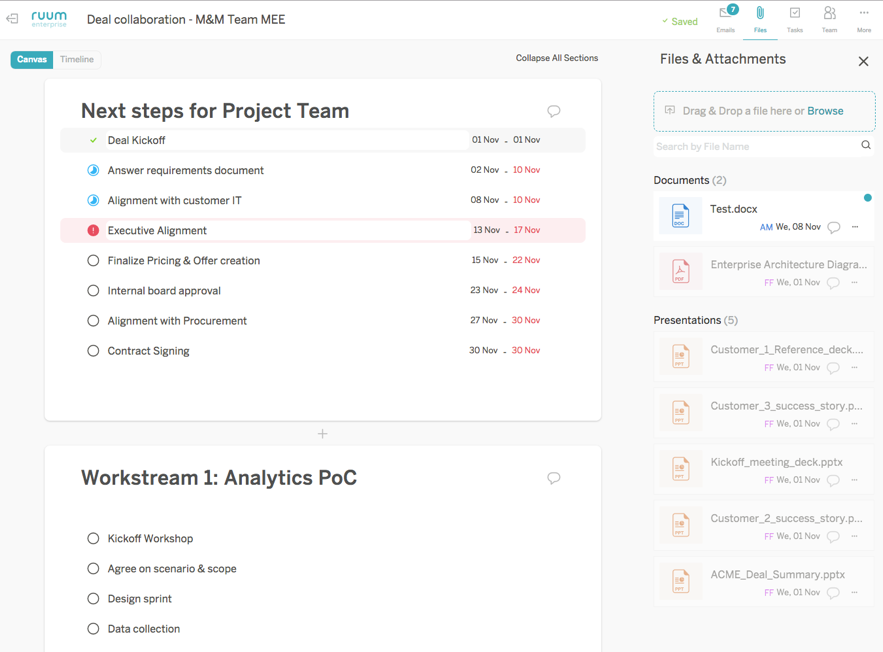883x652 pixels.
Task: Click the search magnifier in Files & Attachments
Action: 865,145
